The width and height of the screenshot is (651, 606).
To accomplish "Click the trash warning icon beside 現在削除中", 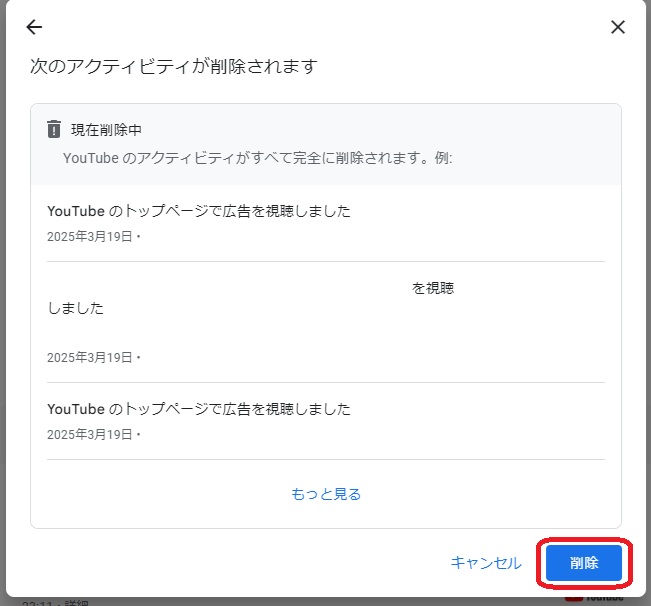I will click(54, 129).
